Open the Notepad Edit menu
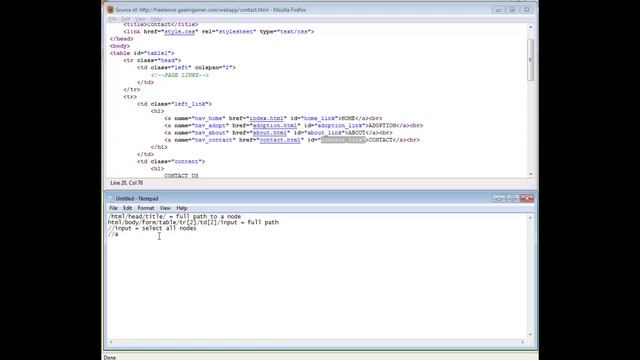The image size is (640, 360). (127, 208)
